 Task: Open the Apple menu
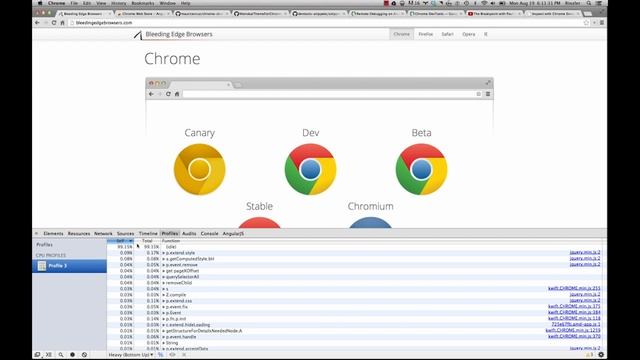[x=40, y=3]
